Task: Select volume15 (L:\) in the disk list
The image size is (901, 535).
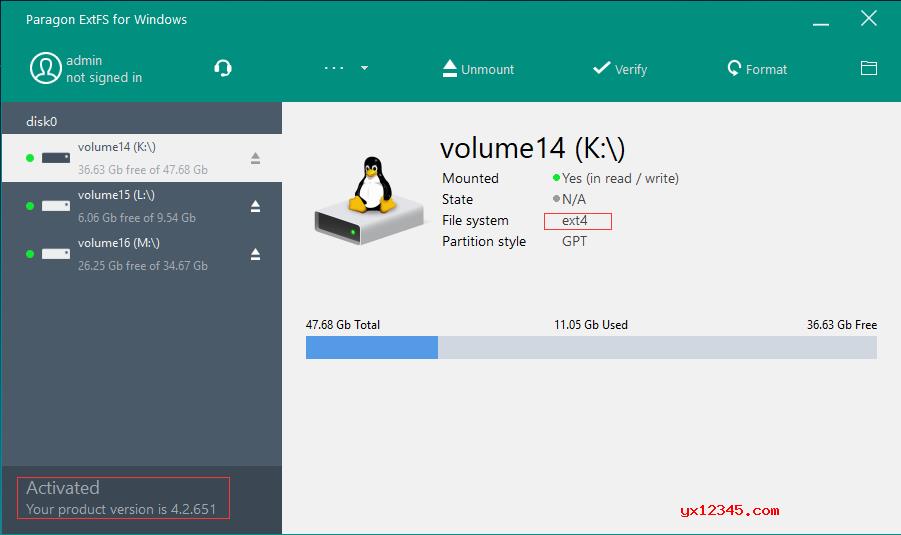Action: point(142,206)
